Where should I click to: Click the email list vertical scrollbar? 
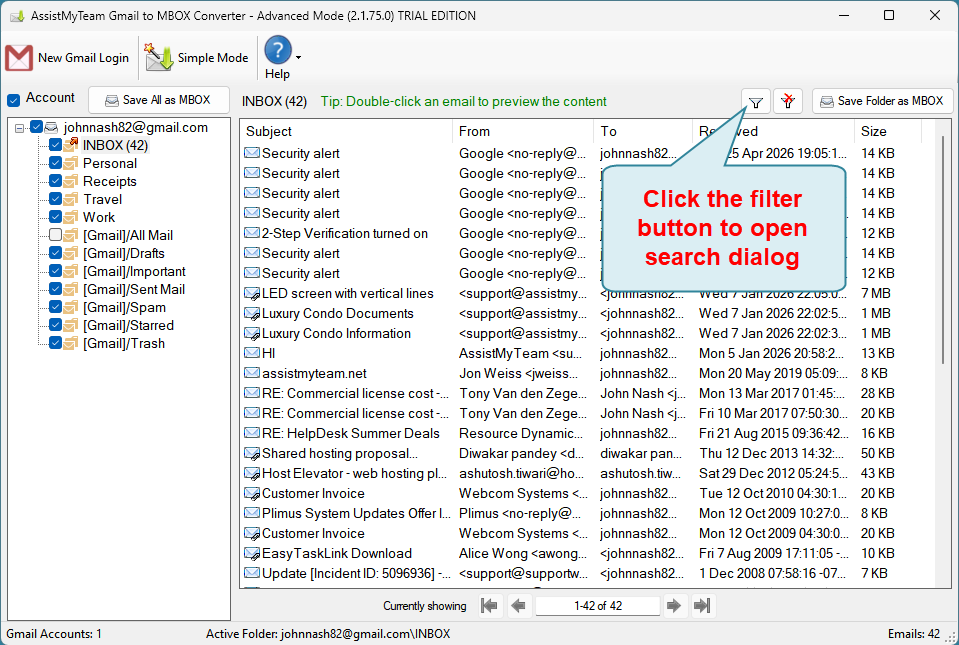click(x=944, y=250)
